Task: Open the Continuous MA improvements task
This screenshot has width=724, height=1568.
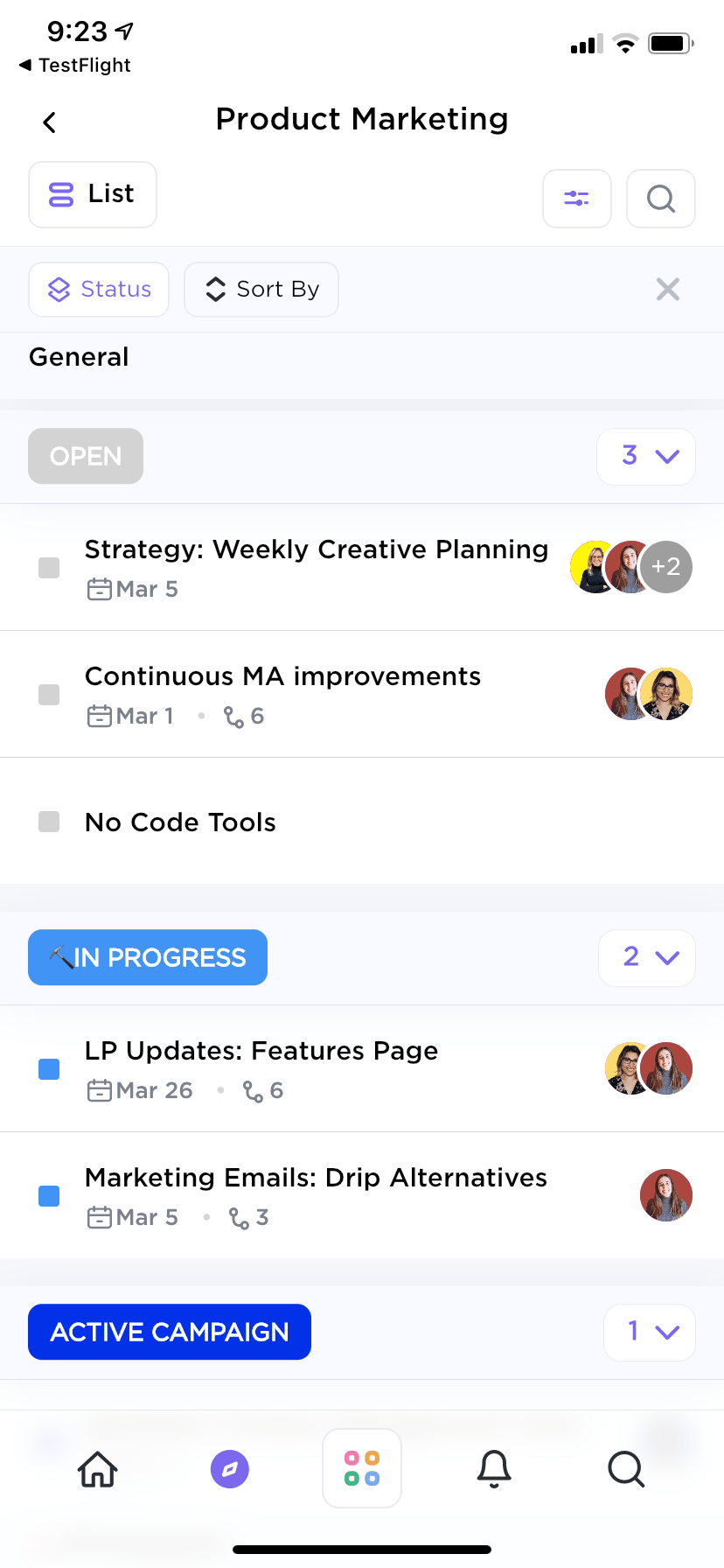Action: (x=282, y=676)
